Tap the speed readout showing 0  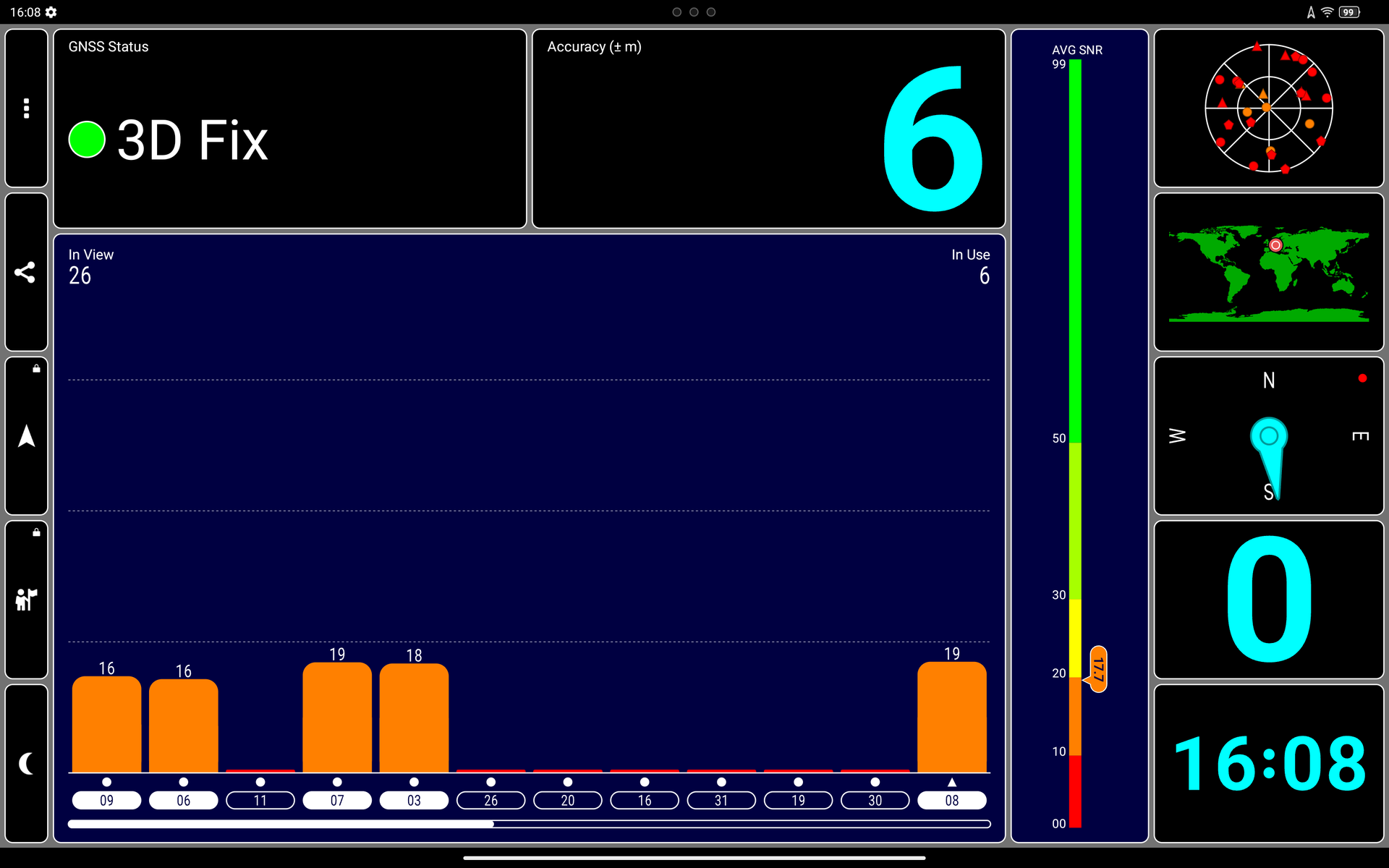tap(1268, 600)
